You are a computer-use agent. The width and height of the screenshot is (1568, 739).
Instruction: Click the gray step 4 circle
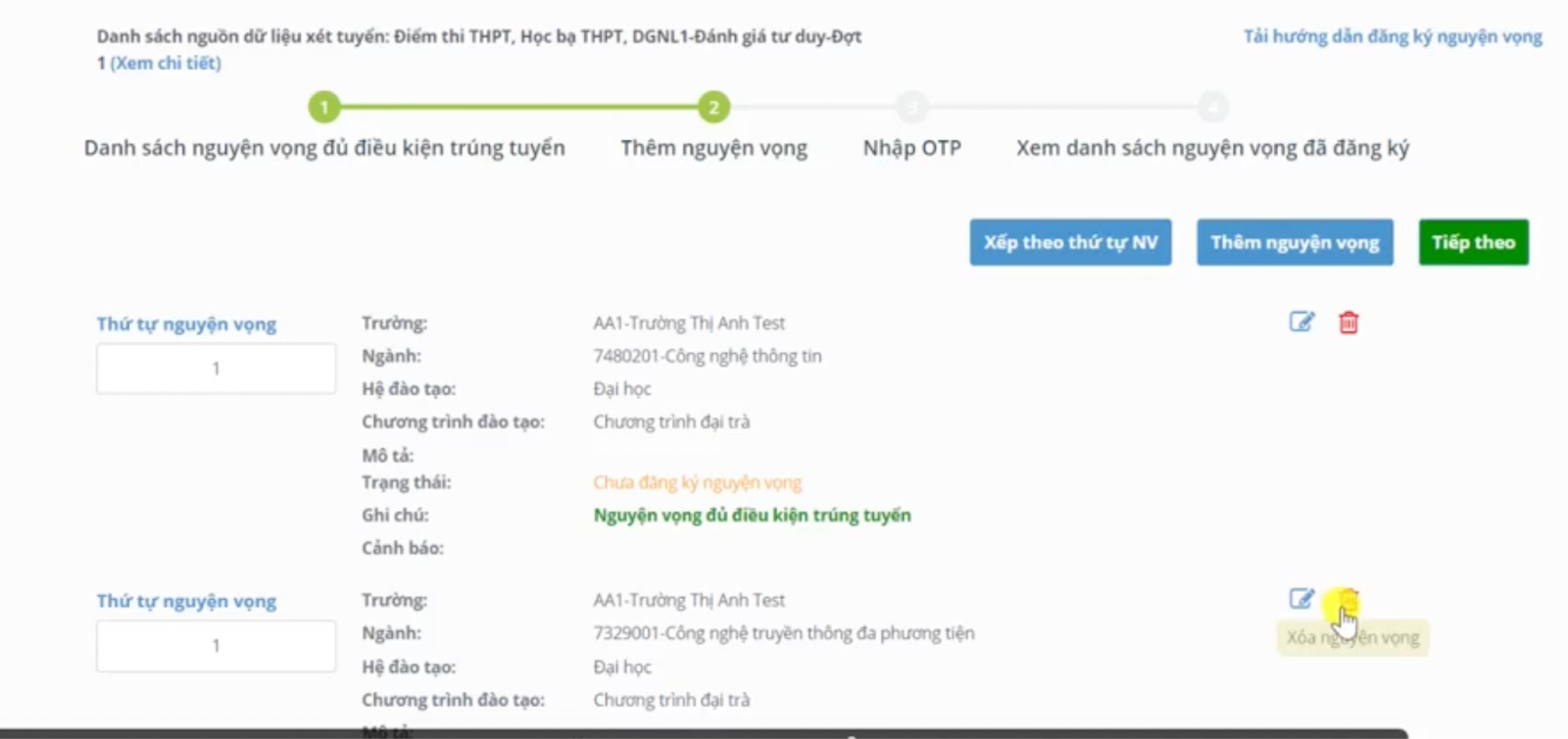(x=1212, y=108)
